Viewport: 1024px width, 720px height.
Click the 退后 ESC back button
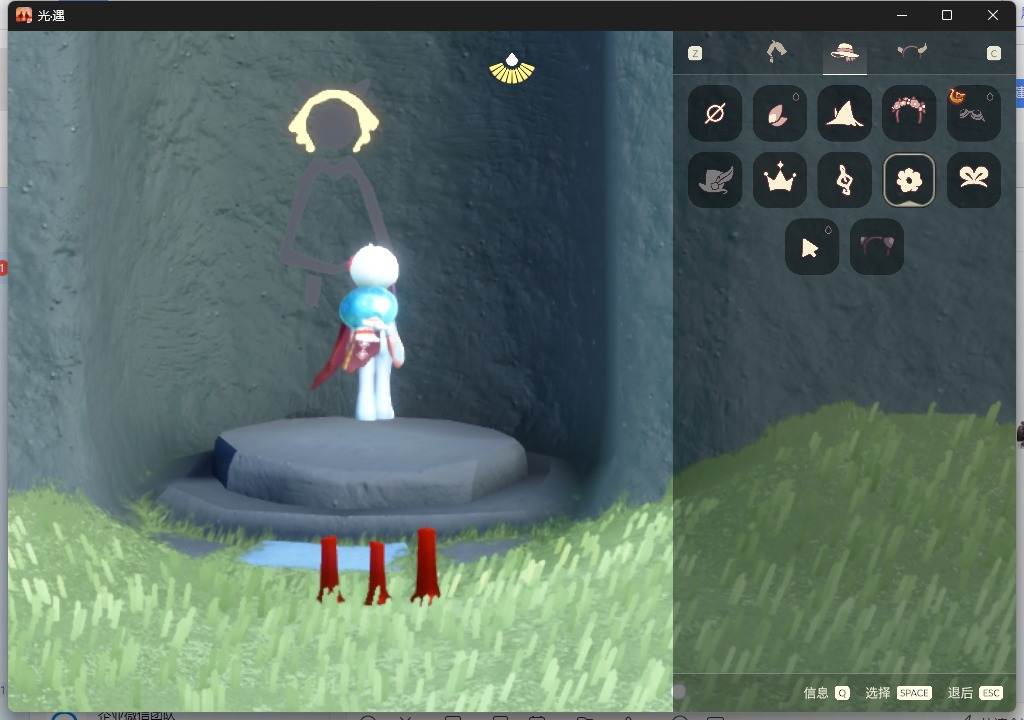(x=974, y=693)
